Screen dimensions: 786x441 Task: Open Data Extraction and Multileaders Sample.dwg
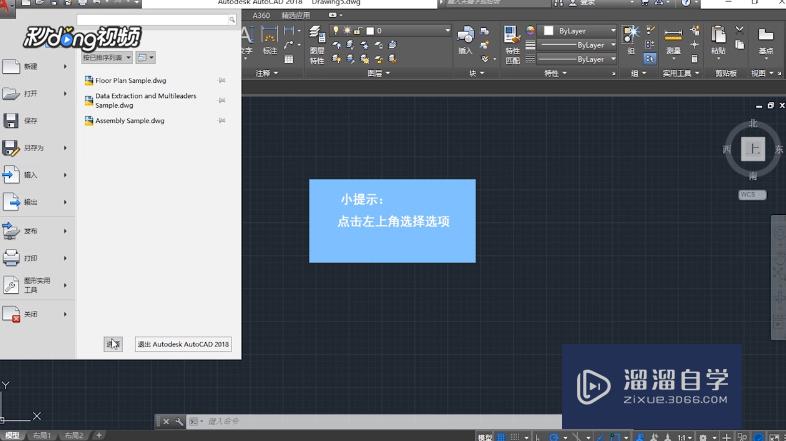point(140,100)
